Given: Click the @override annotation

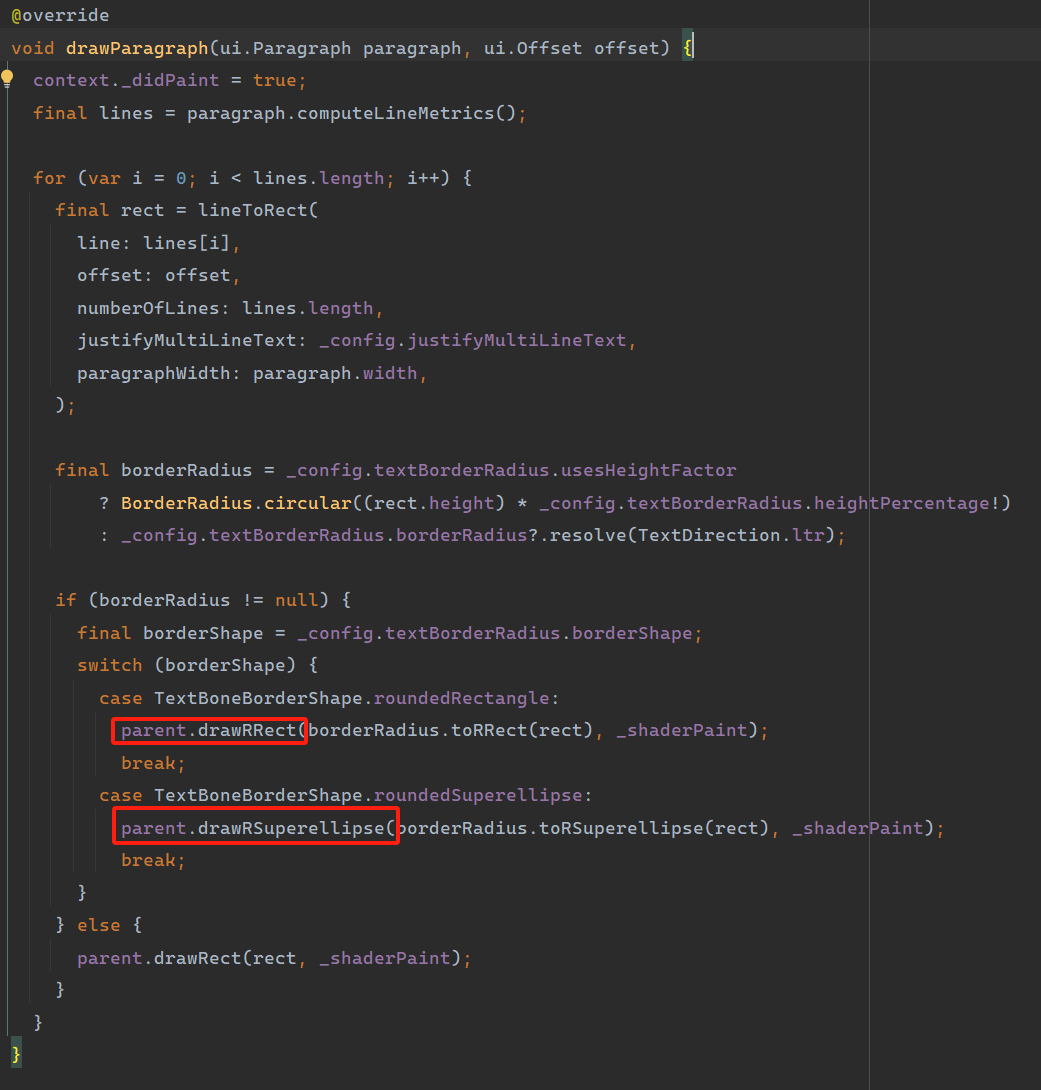Looking at the screenshot, I should tap(60, 15).
